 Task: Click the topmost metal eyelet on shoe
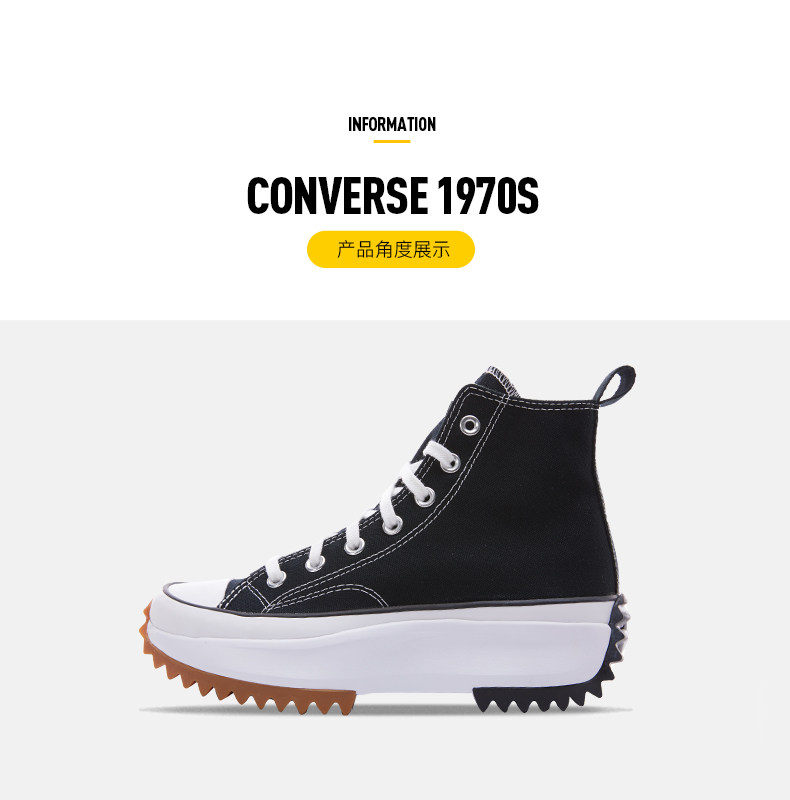tap(470, 425)
